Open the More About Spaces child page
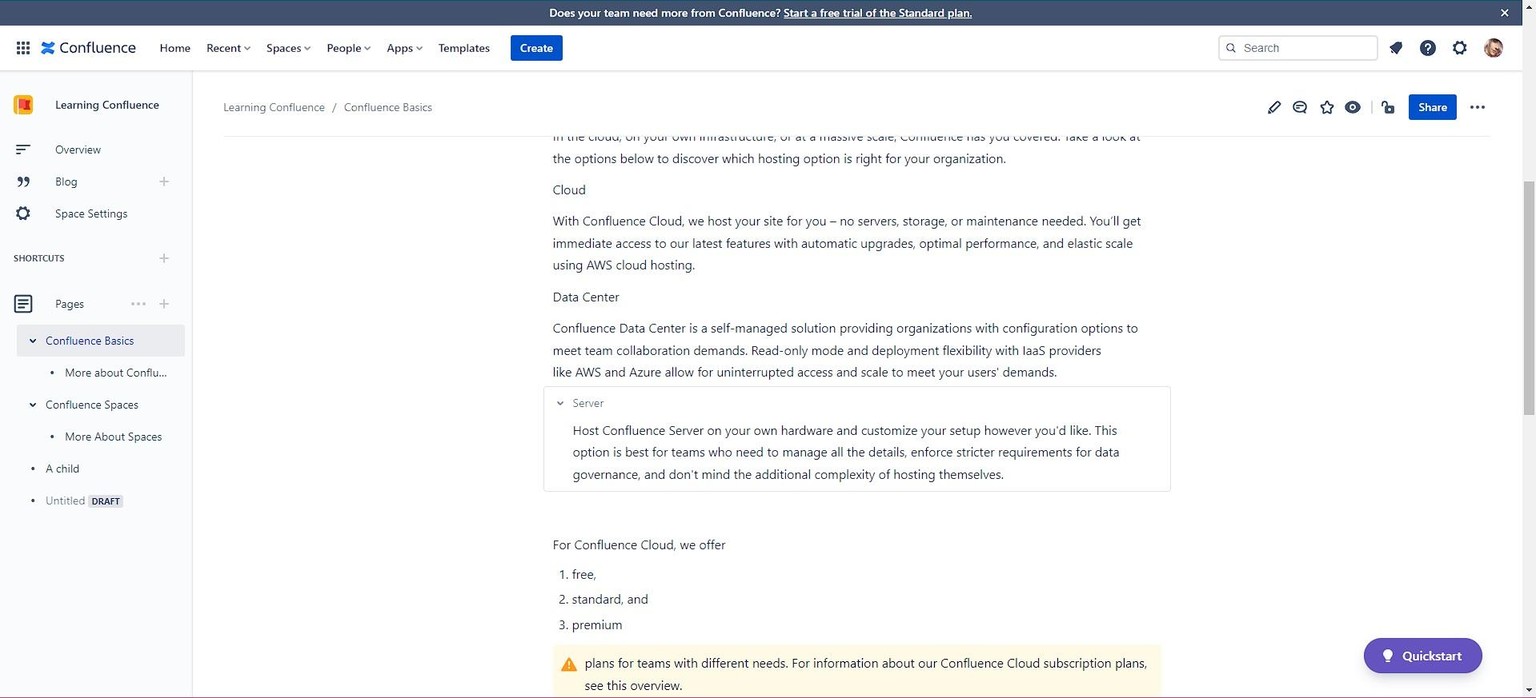1536x698 pixels. pos(113,437)
